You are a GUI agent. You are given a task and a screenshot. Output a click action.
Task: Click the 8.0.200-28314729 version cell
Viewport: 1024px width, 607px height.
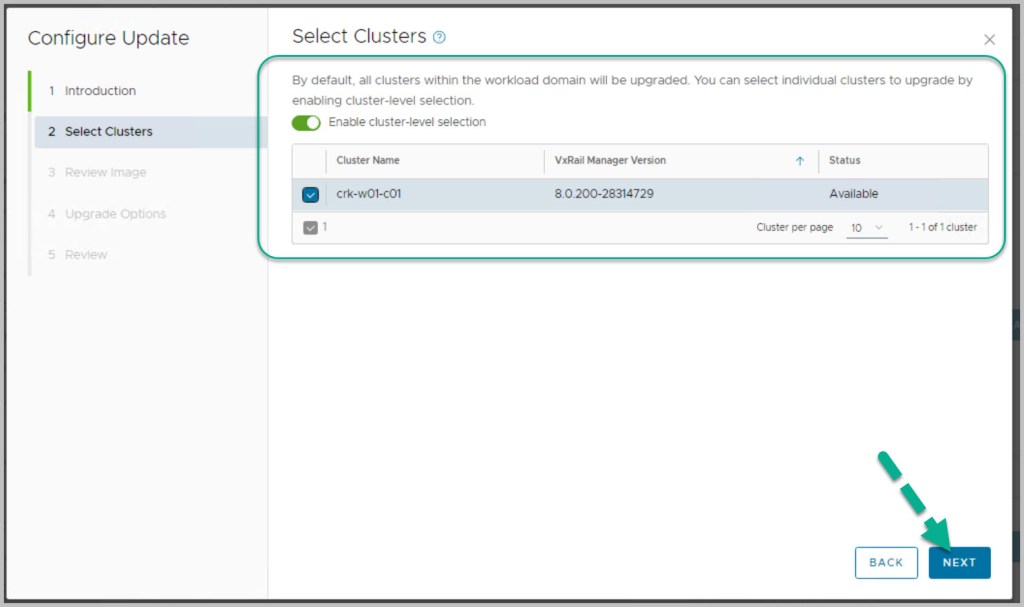coord(604,194)
